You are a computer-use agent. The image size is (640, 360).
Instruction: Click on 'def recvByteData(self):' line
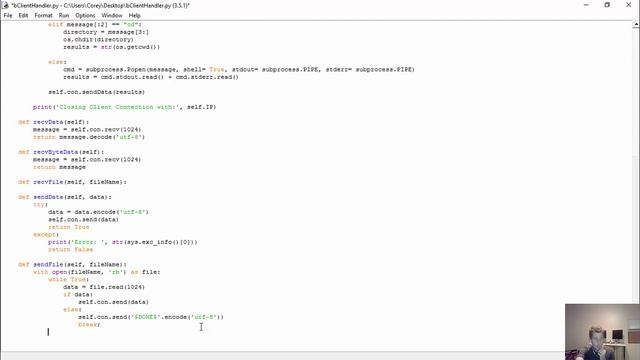point(61,152)
